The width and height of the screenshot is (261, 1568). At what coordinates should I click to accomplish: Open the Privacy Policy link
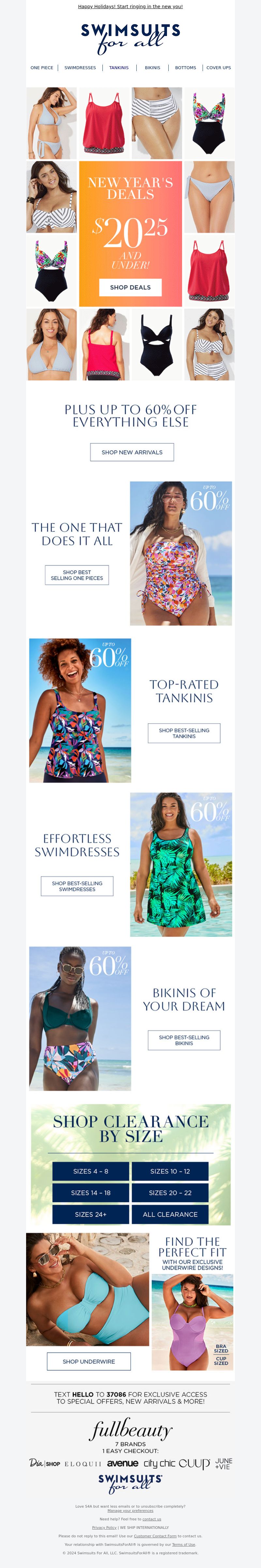click(104, 1527)
